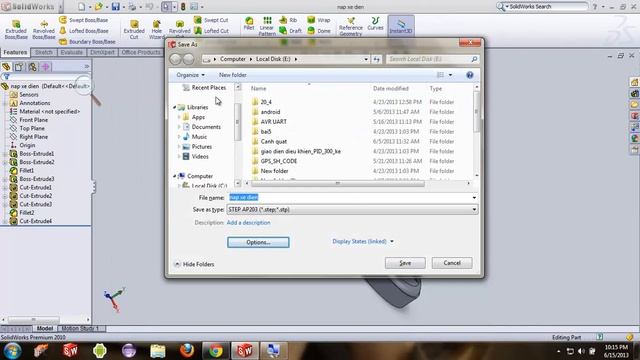Screen dimensions: 640x360
Task: Switch to DimXpert tab
Action: point(102,52)
